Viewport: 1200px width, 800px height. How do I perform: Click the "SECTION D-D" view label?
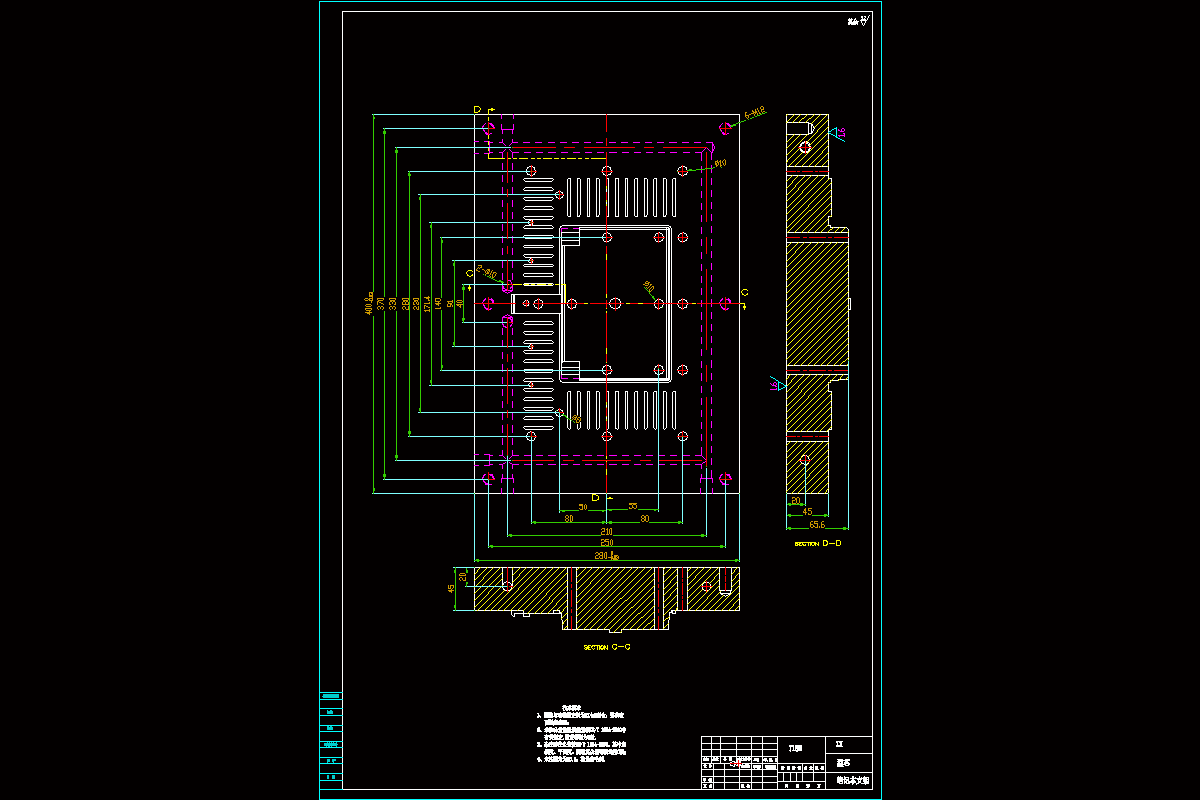click(818, 544)
